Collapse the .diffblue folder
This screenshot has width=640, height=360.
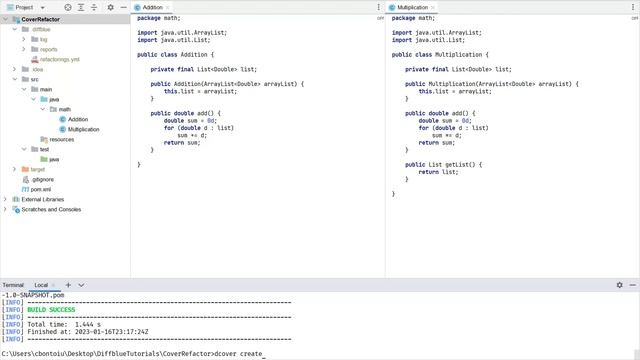tap(15, 29)
